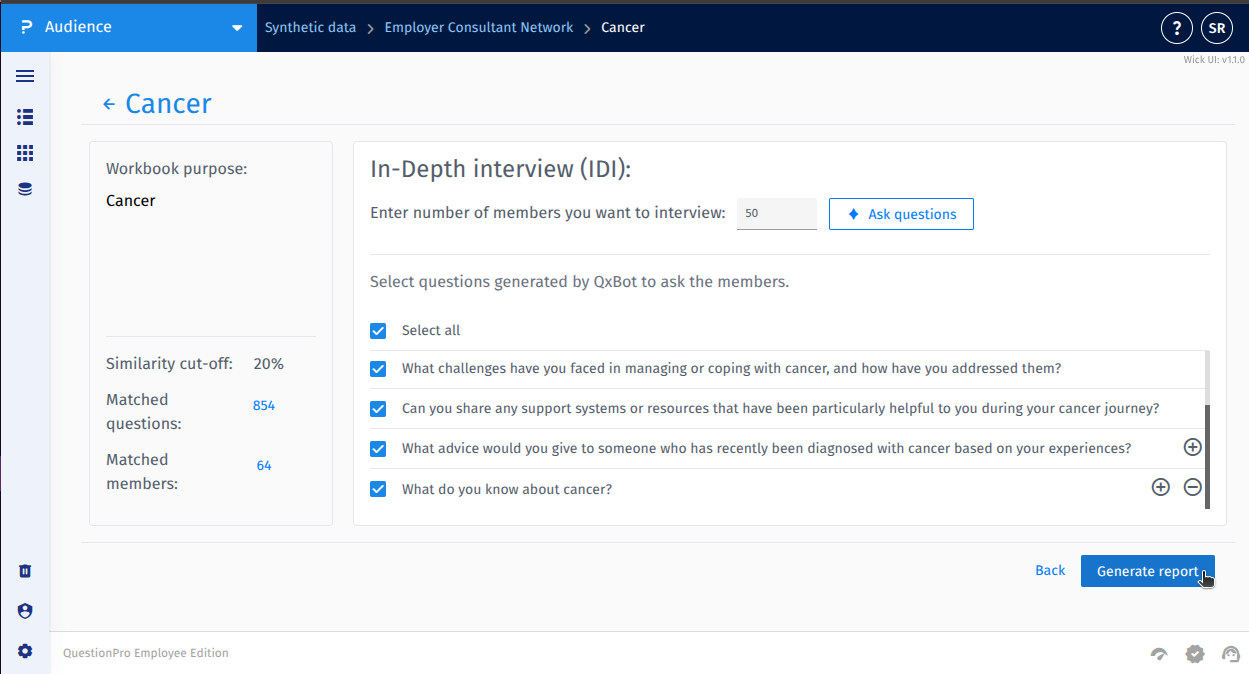
Task: Click the SR user avatar
Action: click(1217, 28)
